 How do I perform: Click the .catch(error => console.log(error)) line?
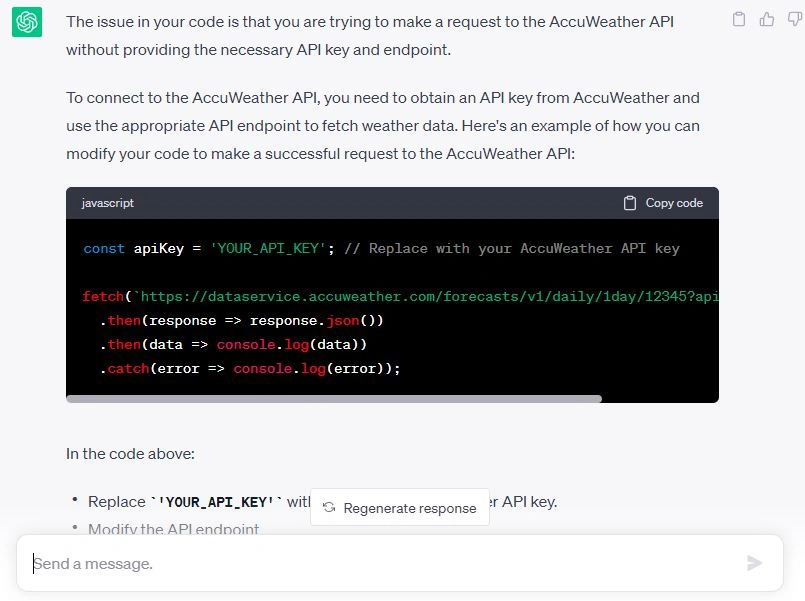tap(250, 369)
